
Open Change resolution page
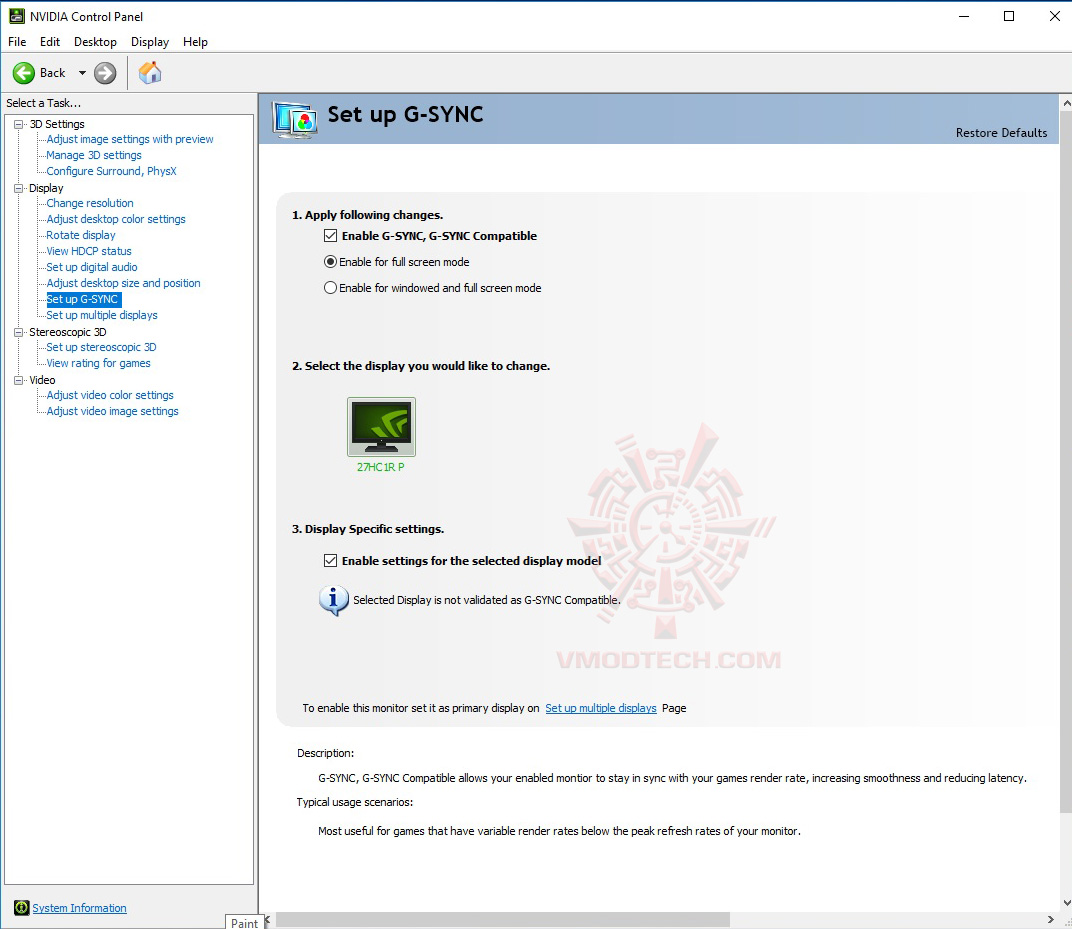90,203
